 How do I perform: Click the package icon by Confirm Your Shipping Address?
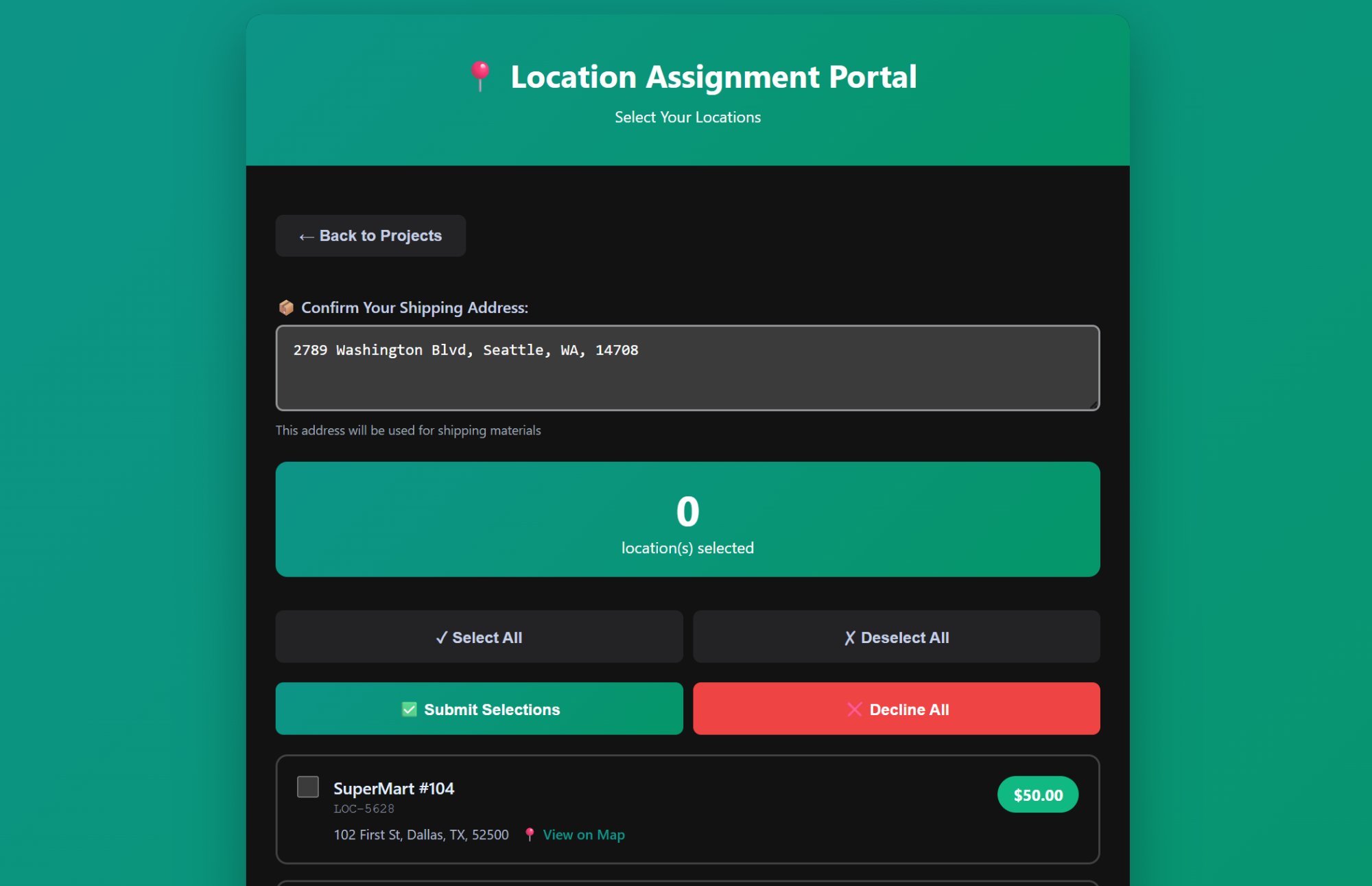point(286,307)
